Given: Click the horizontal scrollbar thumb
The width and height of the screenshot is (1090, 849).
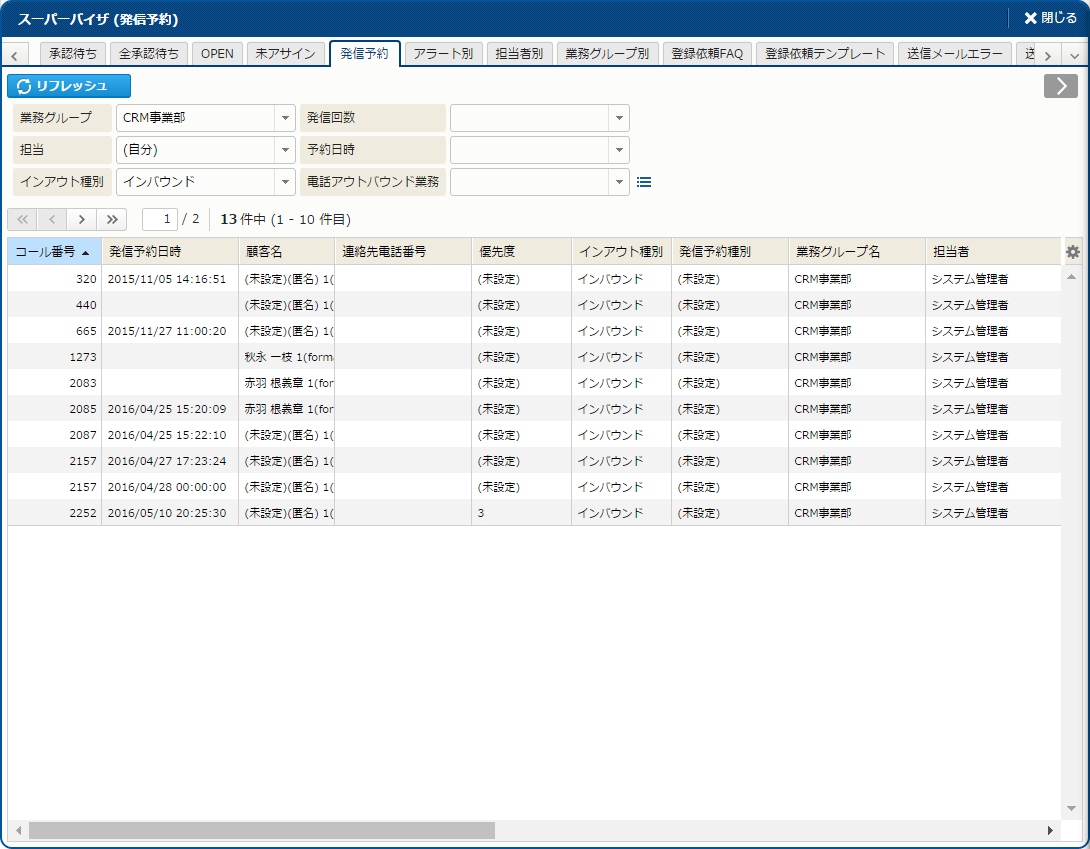Looking at the screenshot, I should coord(261,830).
